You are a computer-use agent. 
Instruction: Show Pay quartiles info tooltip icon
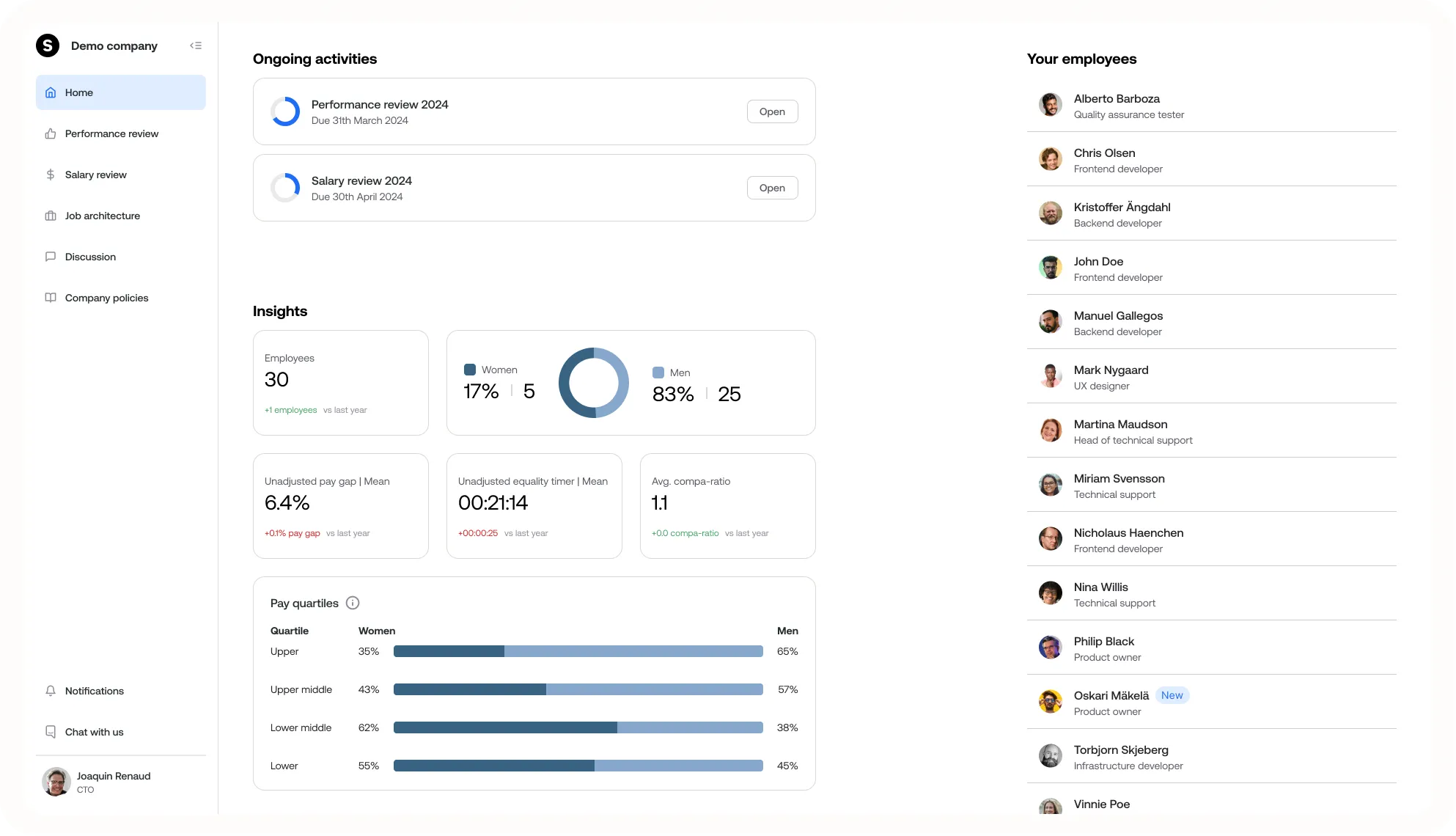[353, 603]
